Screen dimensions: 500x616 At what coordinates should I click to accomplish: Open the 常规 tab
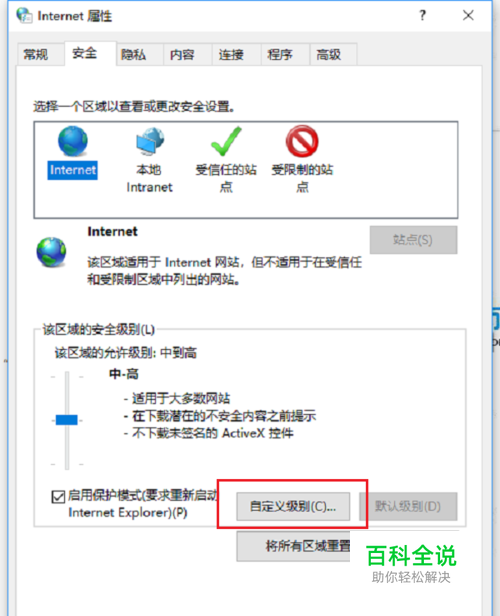[x=35, y=54]
